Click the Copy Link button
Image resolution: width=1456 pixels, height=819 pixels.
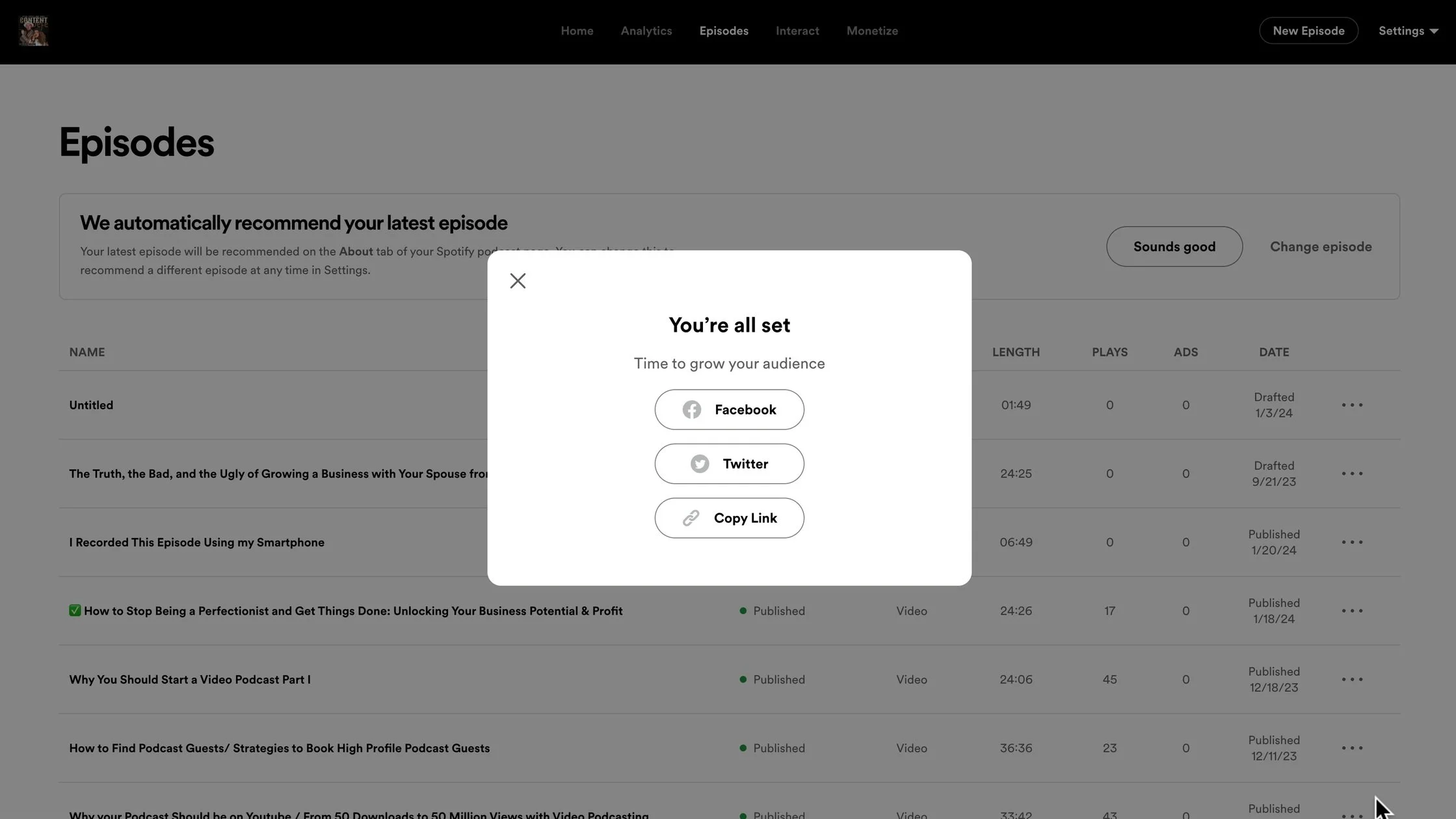(x=729, y=518)
